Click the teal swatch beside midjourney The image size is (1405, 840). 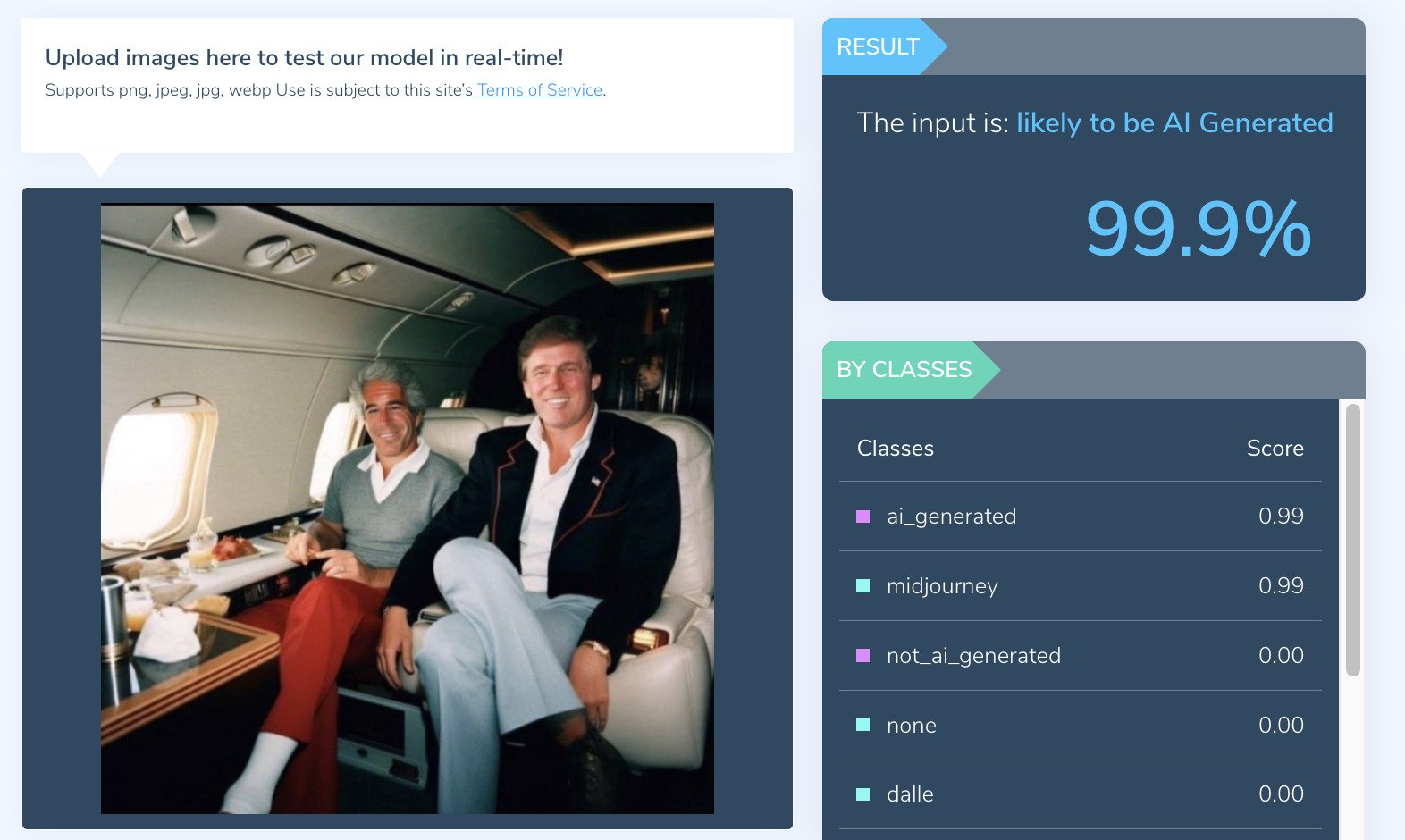(x=863, y=586)
